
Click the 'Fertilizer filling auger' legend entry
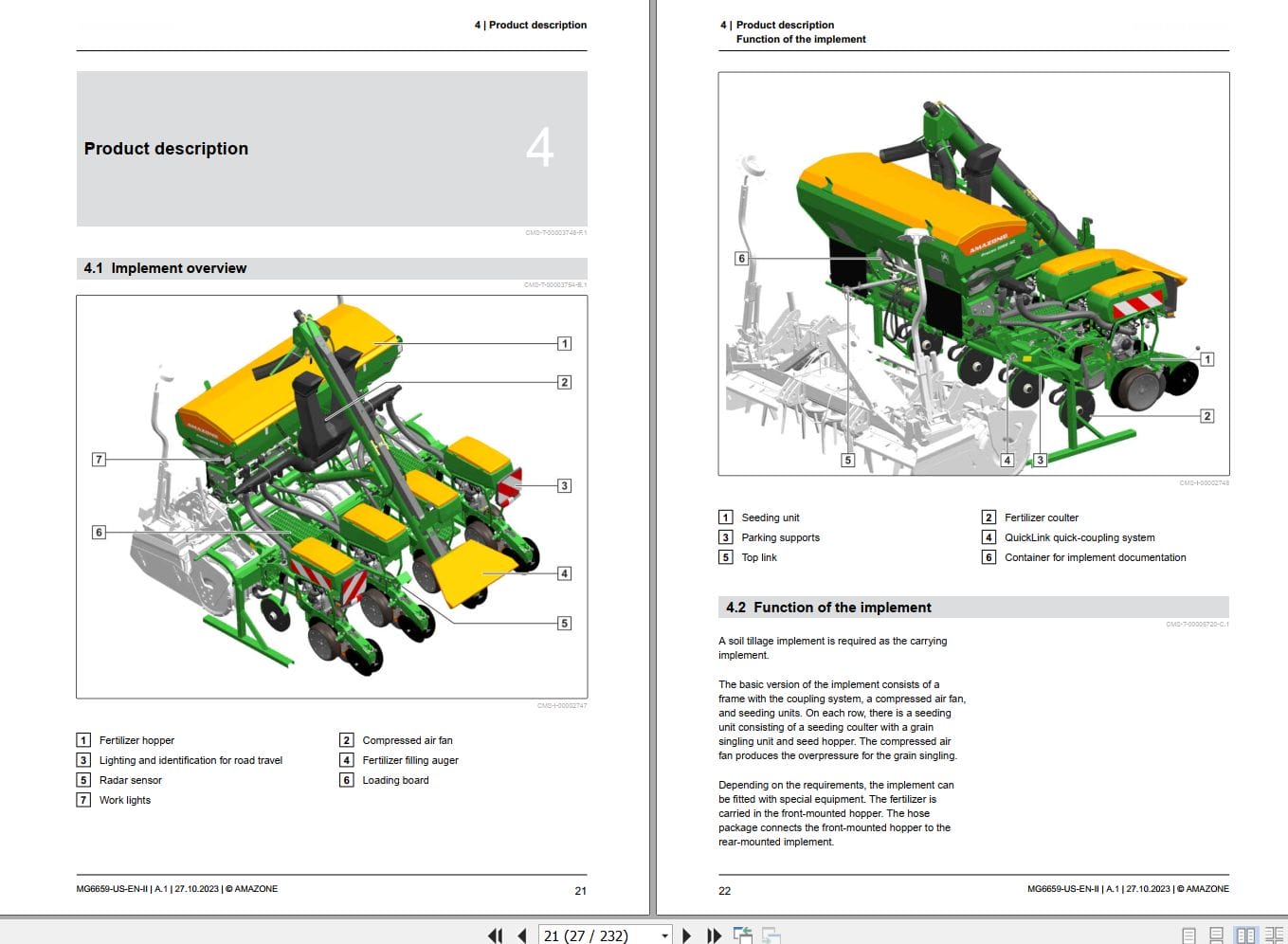(410, 760)
